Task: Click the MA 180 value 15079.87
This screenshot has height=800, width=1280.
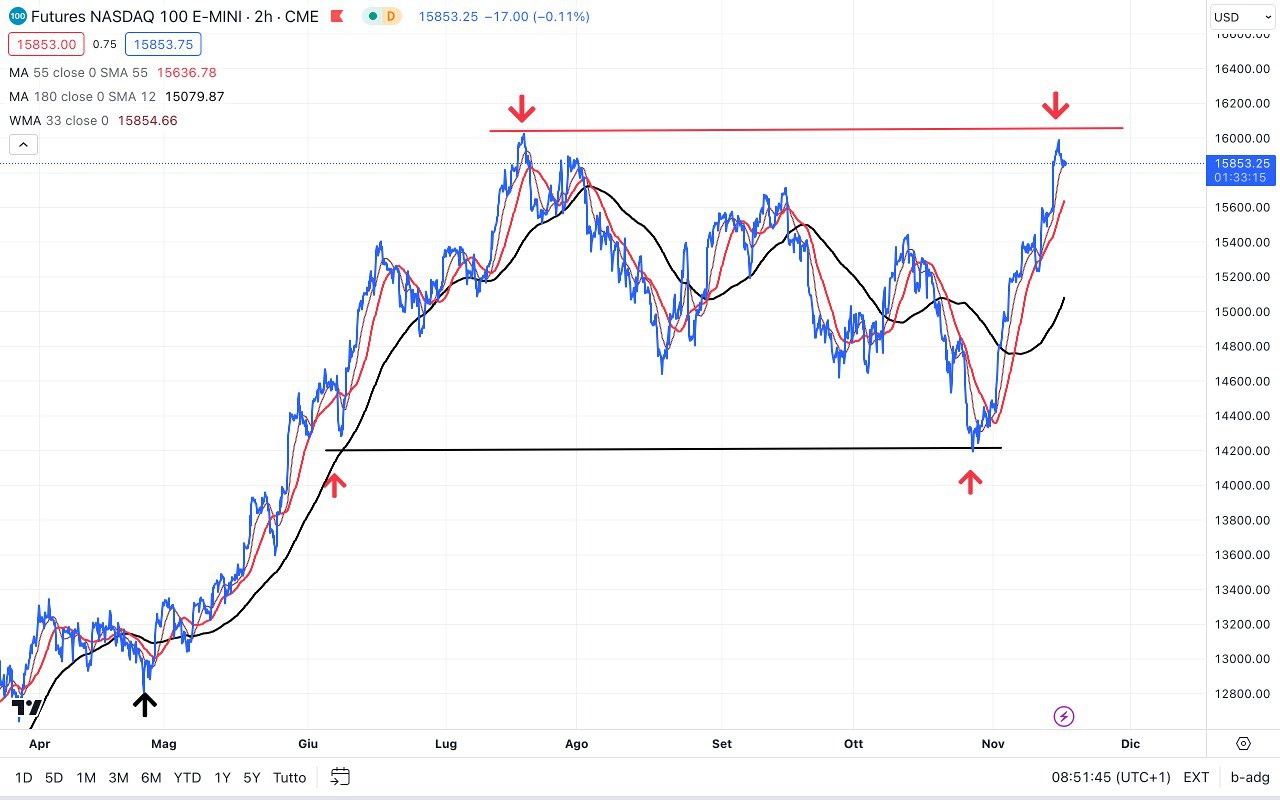Action: tap(195, 97)
